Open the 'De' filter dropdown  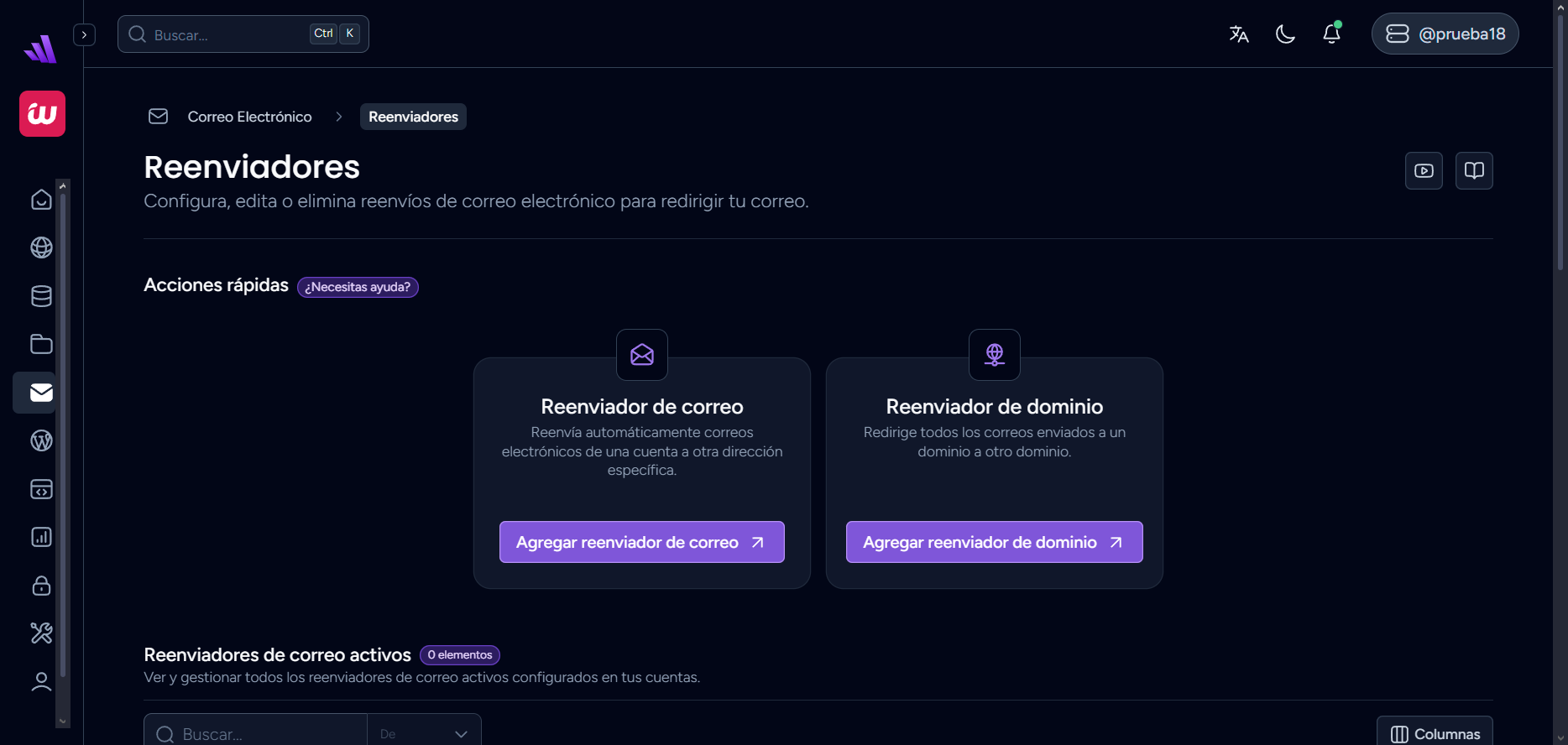pos(424,733)
